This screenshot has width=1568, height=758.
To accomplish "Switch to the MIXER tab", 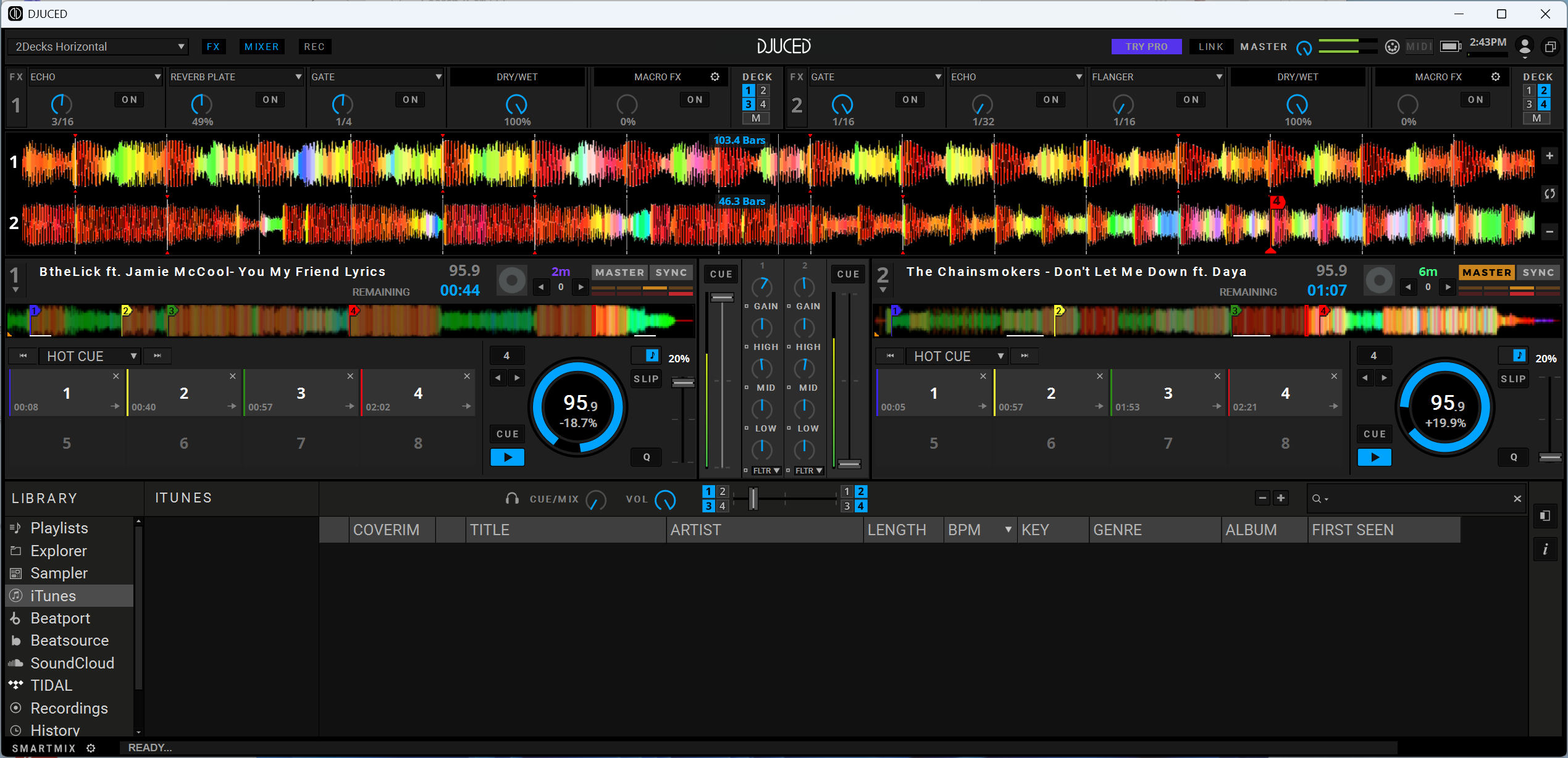I will coord(261,47).
